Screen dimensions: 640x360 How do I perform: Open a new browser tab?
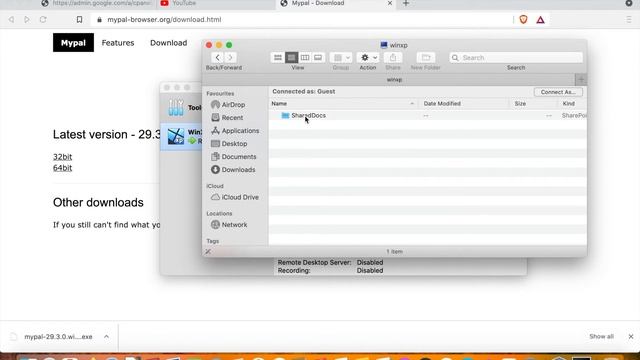[x=406, y=3]
